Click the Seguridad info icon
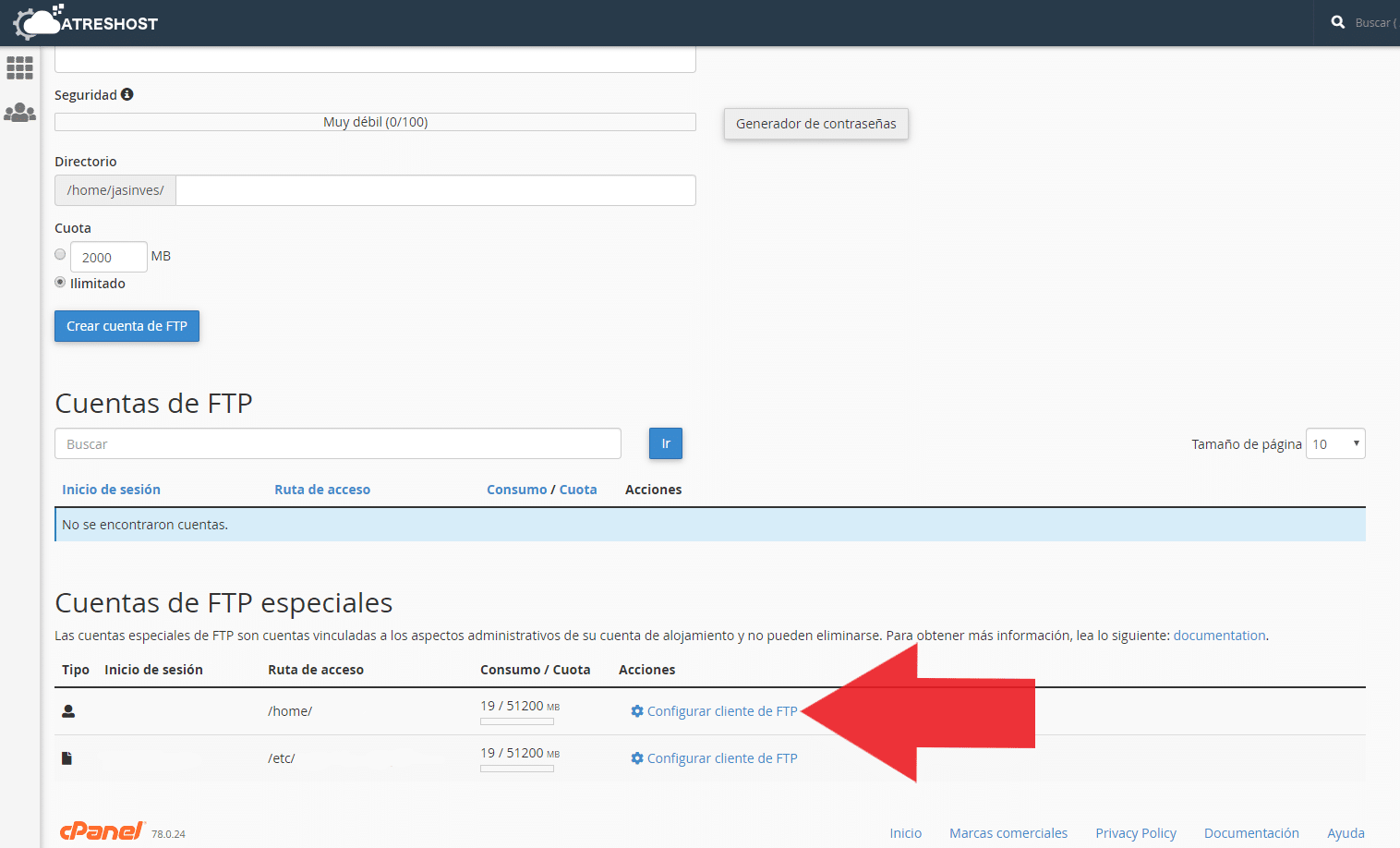 coord(127,93)
